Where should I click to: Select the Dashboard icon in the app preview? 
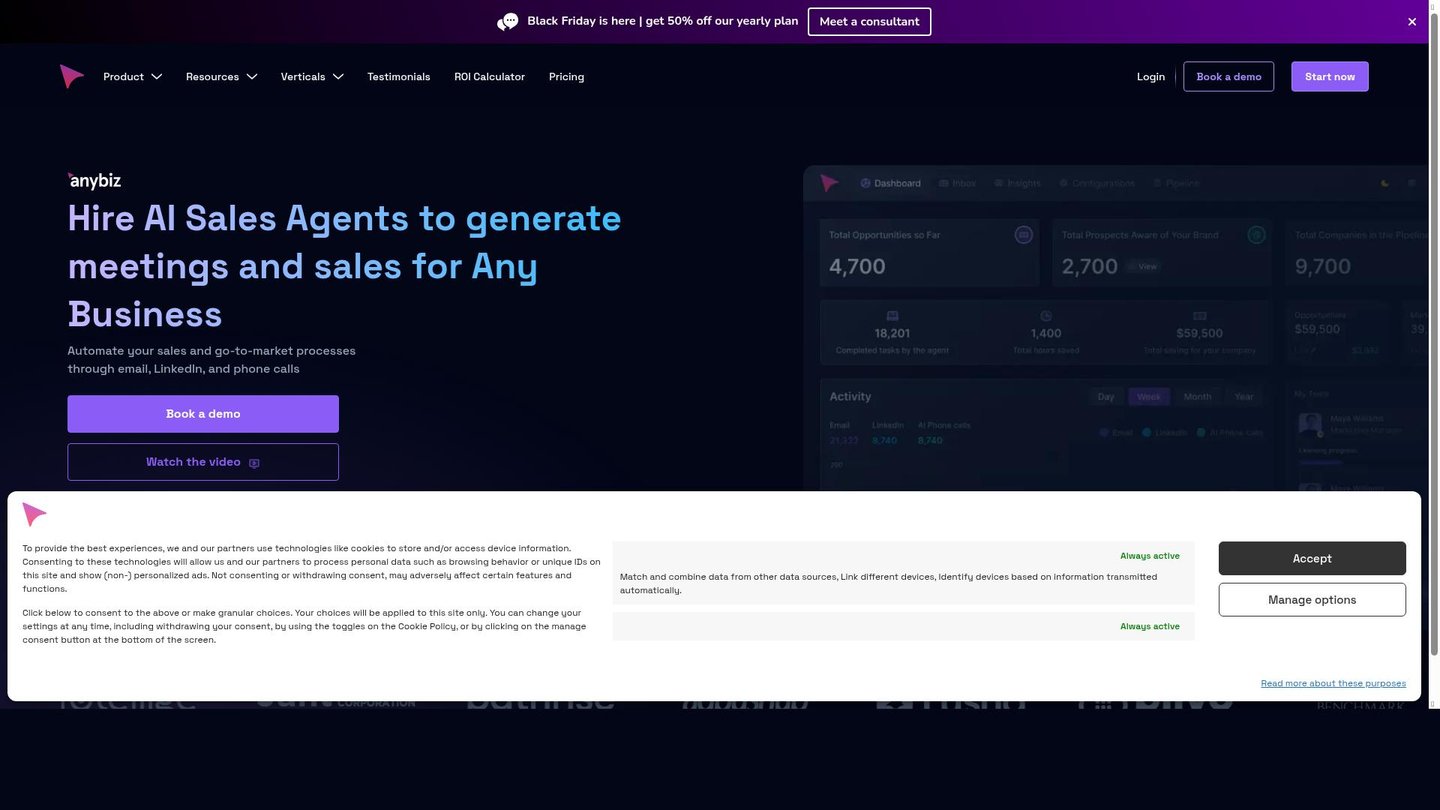[866, 183]
